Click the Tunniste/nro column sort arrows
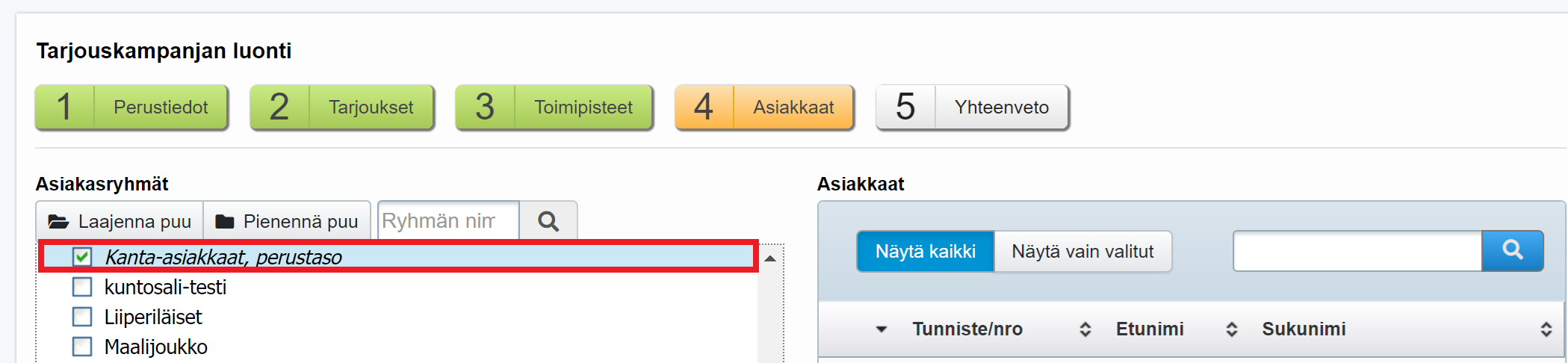The width and height of the screenshot is (1568, 363). tap(1085, 329)
